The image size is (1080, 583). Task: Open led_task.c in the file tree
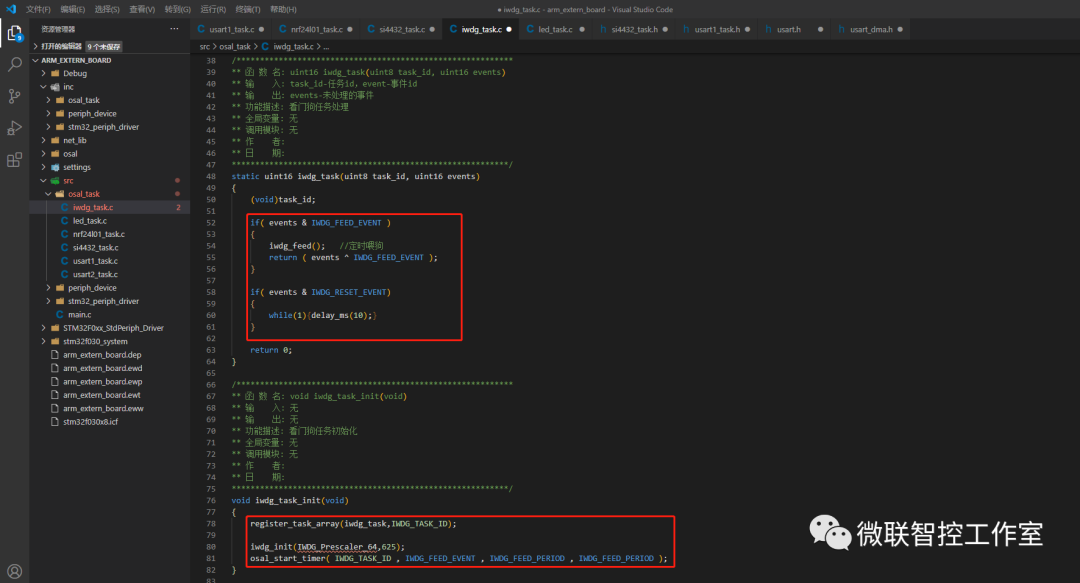point(89,221)
